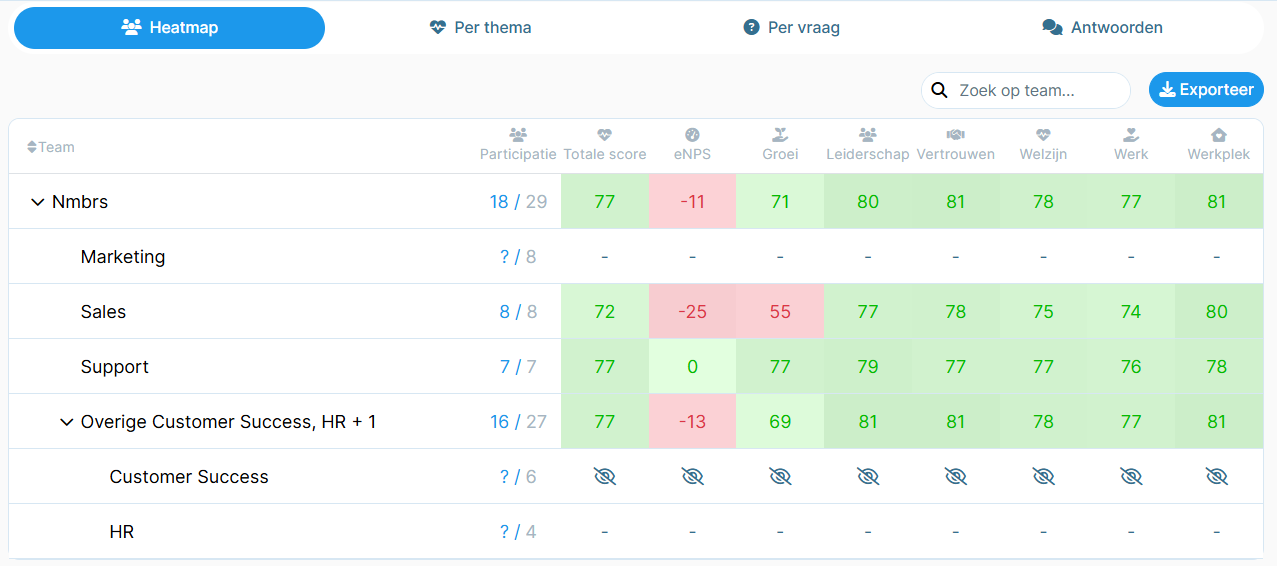The height and width of the screenshot is (566, 1277).
Task: Click the magnifier icon in team search
Action: [x=939, y=90]
